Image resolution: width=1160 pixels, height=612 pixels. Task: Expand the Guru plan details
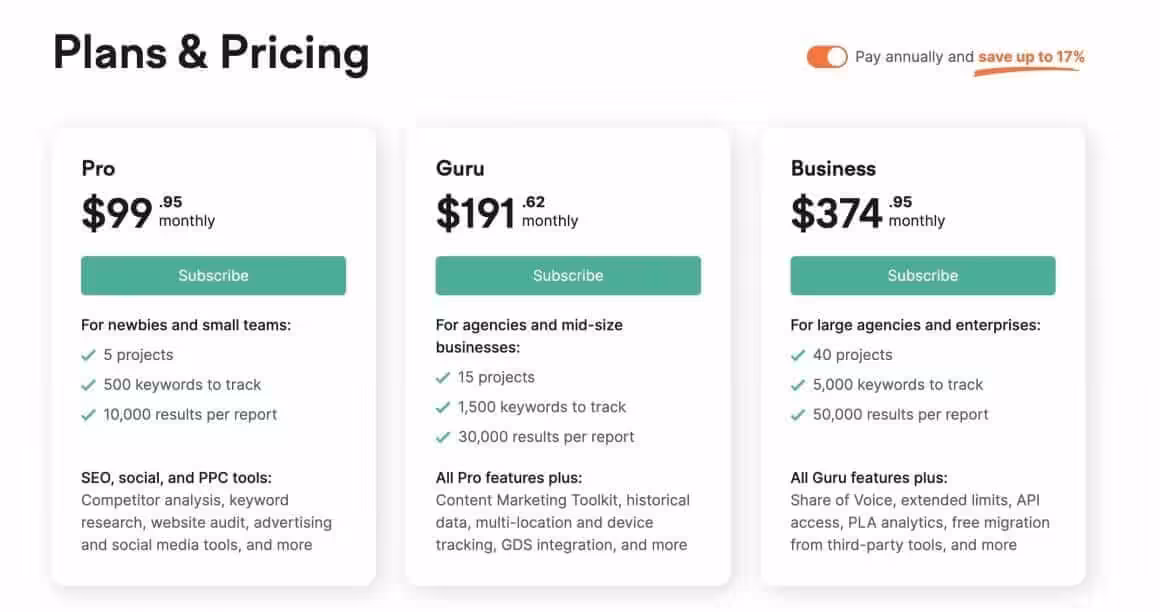pyautogui.click(x=460, y=168)
